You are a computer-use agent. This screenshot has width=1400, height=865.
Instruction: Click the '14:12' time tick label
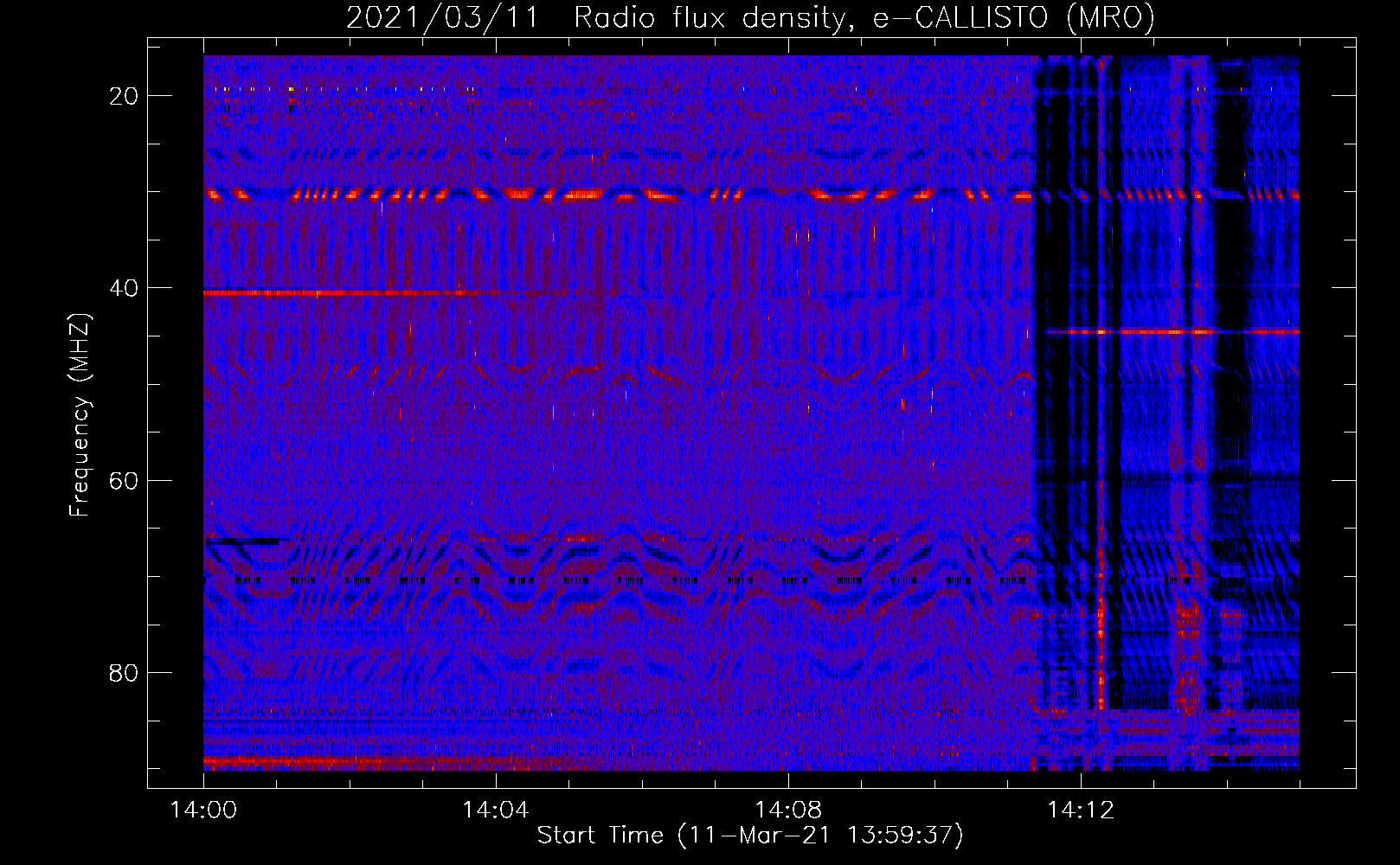point(1081,811)
